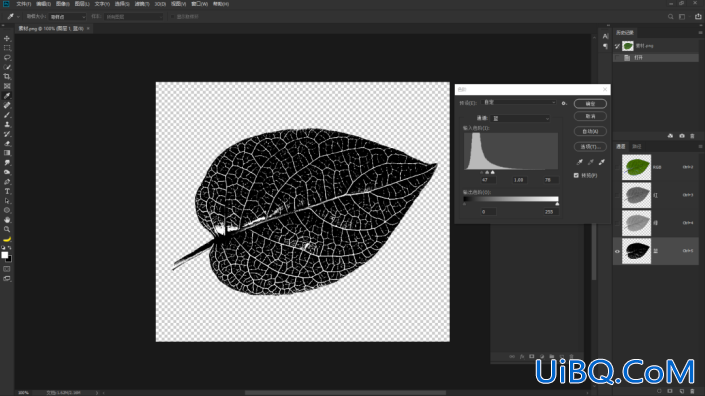The width and height of the screenshot is (705, 396).
Task: Click the output white level slider handle
Action: pyautogui.click(x=558, y=204)
